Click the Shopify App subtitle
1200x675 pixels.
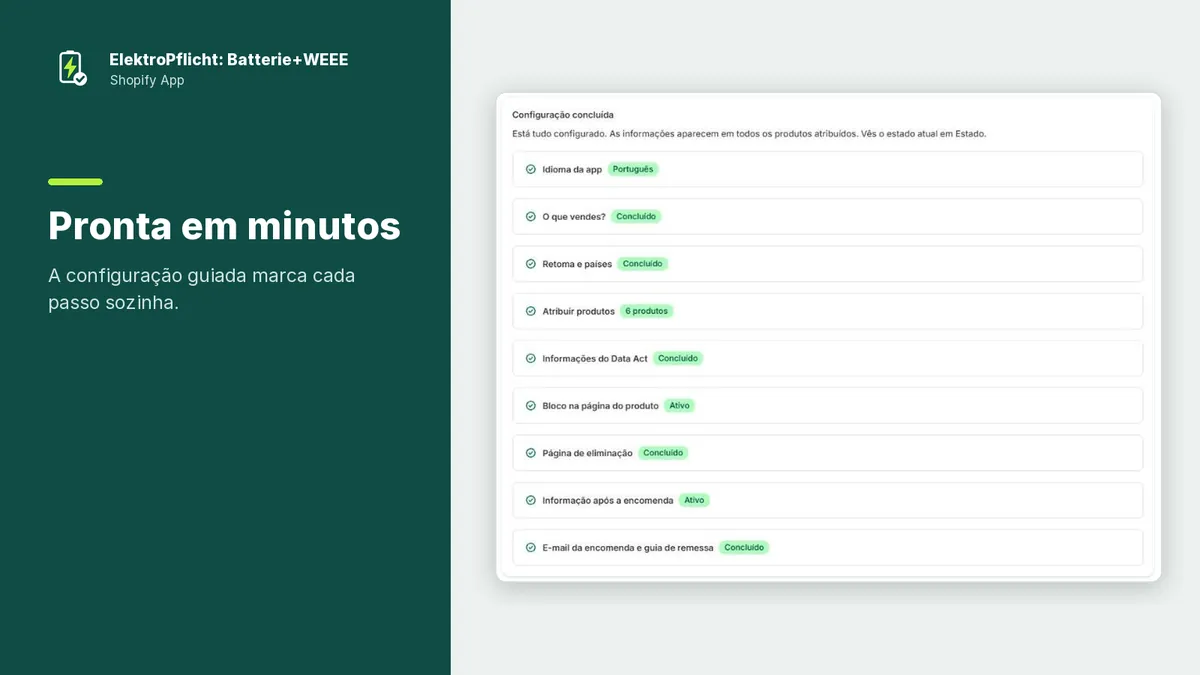(x=147, y=81)
